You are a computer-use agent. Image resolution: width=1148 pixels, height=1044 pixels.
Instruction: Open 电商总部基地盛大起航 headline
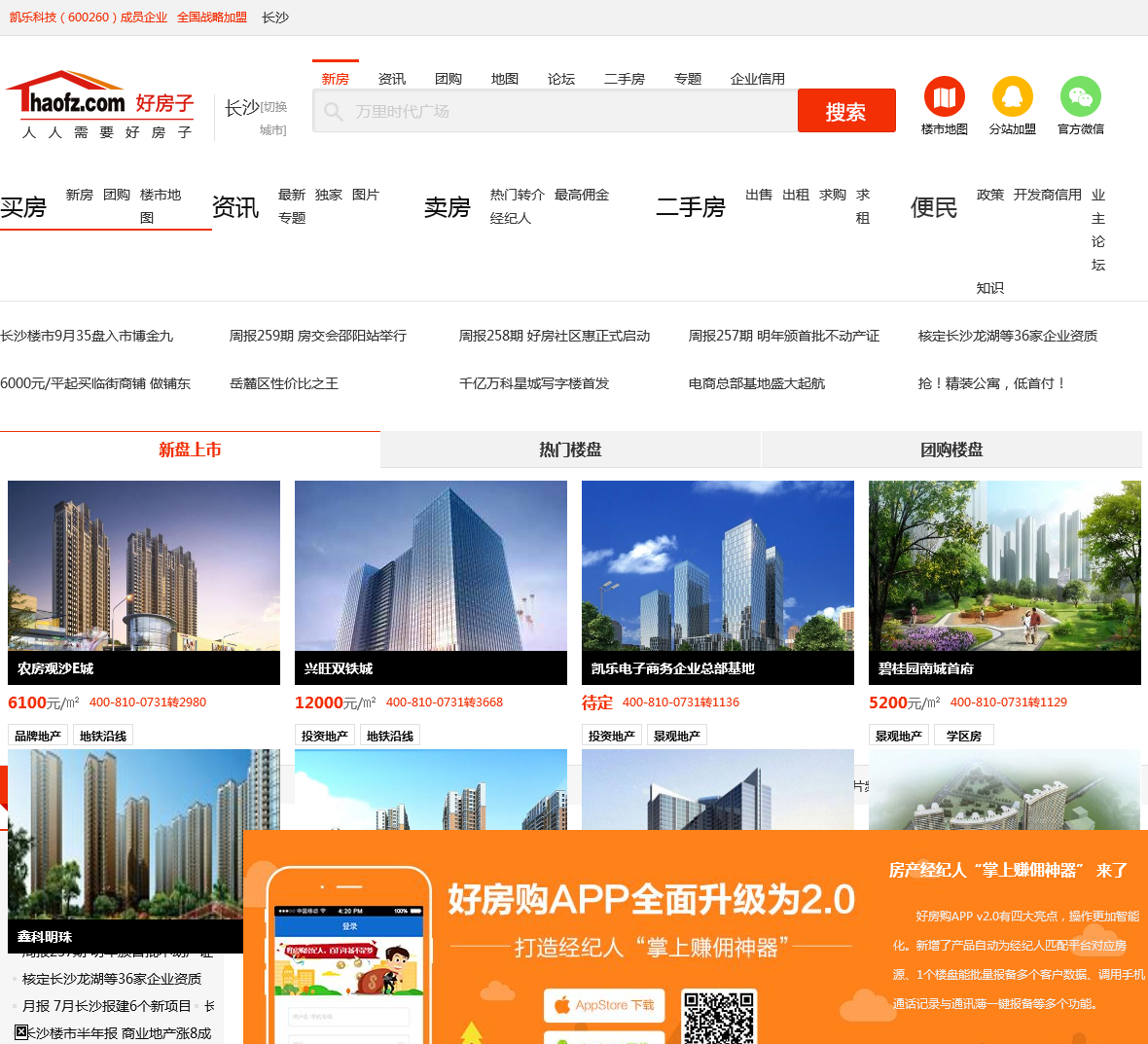pos(756,383)
